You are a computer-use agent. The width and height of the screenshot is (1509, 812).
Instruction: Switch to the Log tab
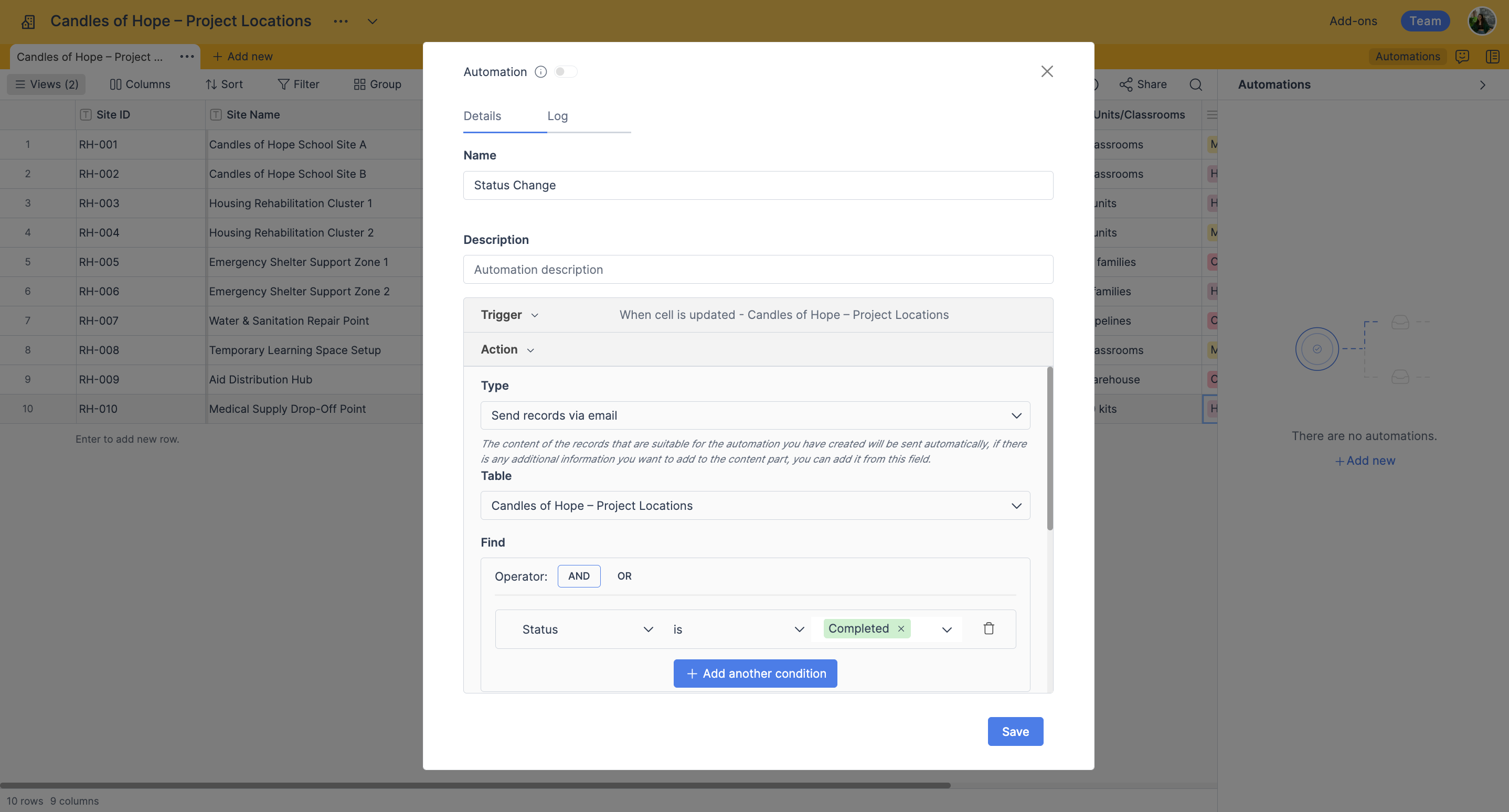pyautogui.click(x=557, y=116)
